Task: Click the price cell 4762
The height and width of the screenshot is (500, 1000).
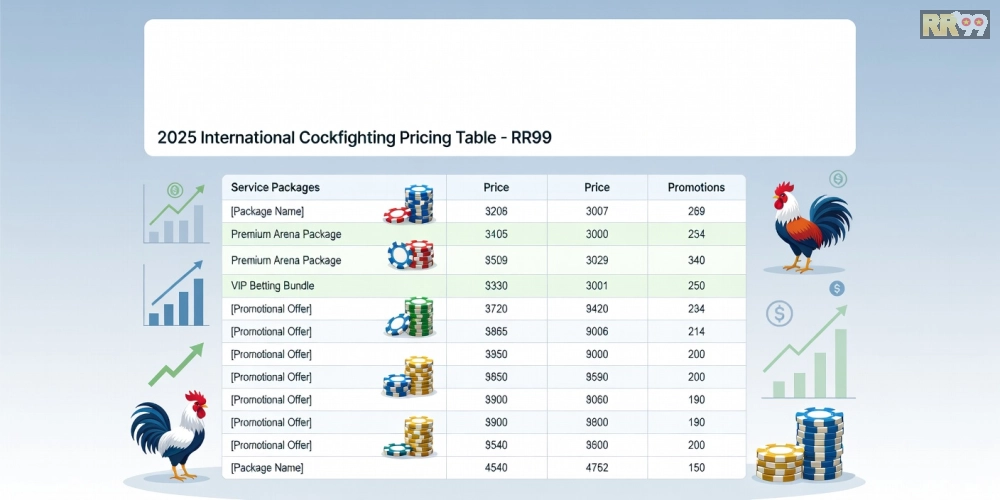Action: coord(598,467)
